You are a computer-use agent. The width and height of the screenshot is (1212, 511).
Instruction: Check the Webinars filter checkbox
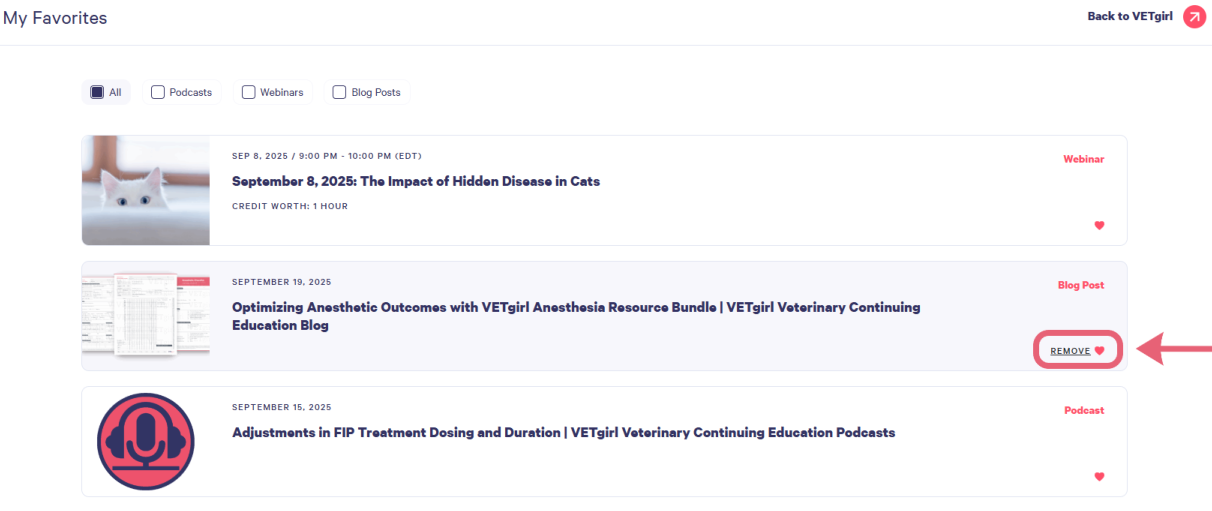(x=249, y=92)
